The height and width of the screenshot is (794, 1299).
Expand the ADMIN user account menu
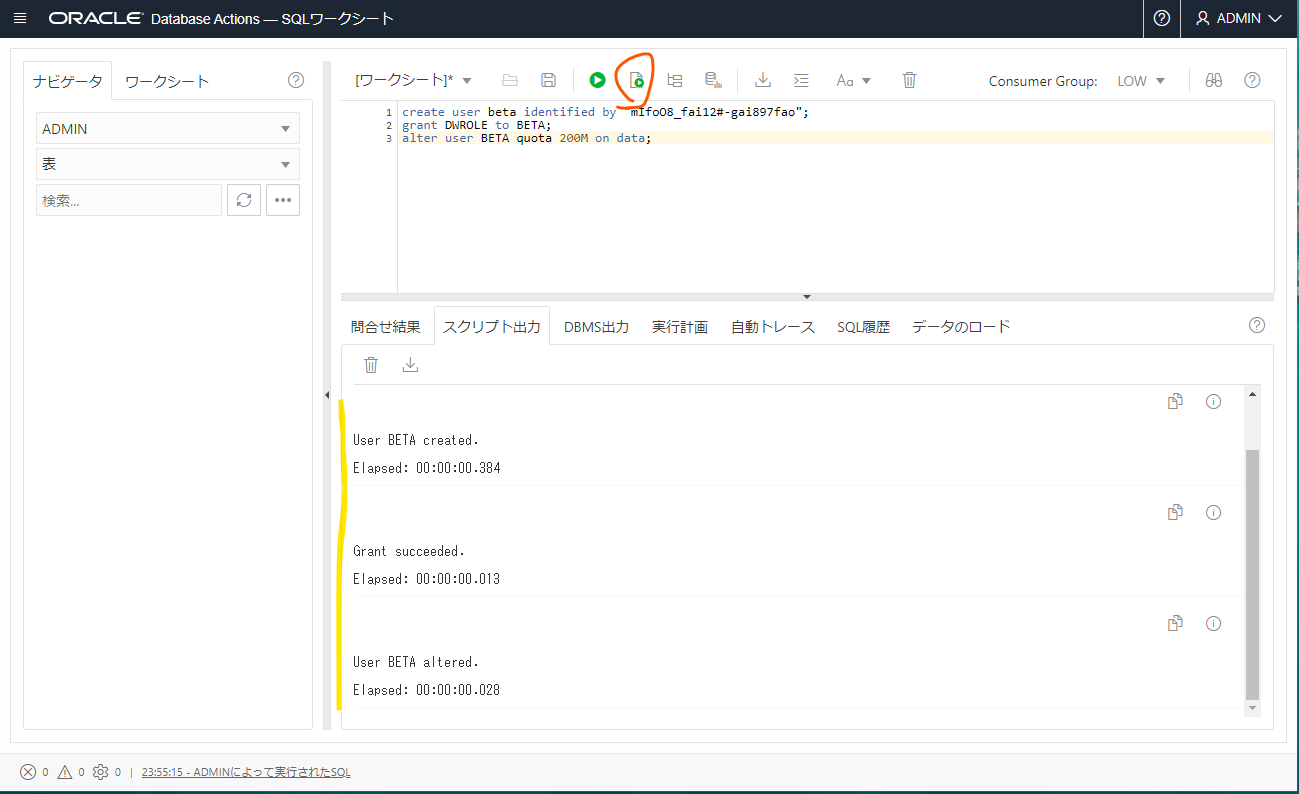pos(1239,18)
